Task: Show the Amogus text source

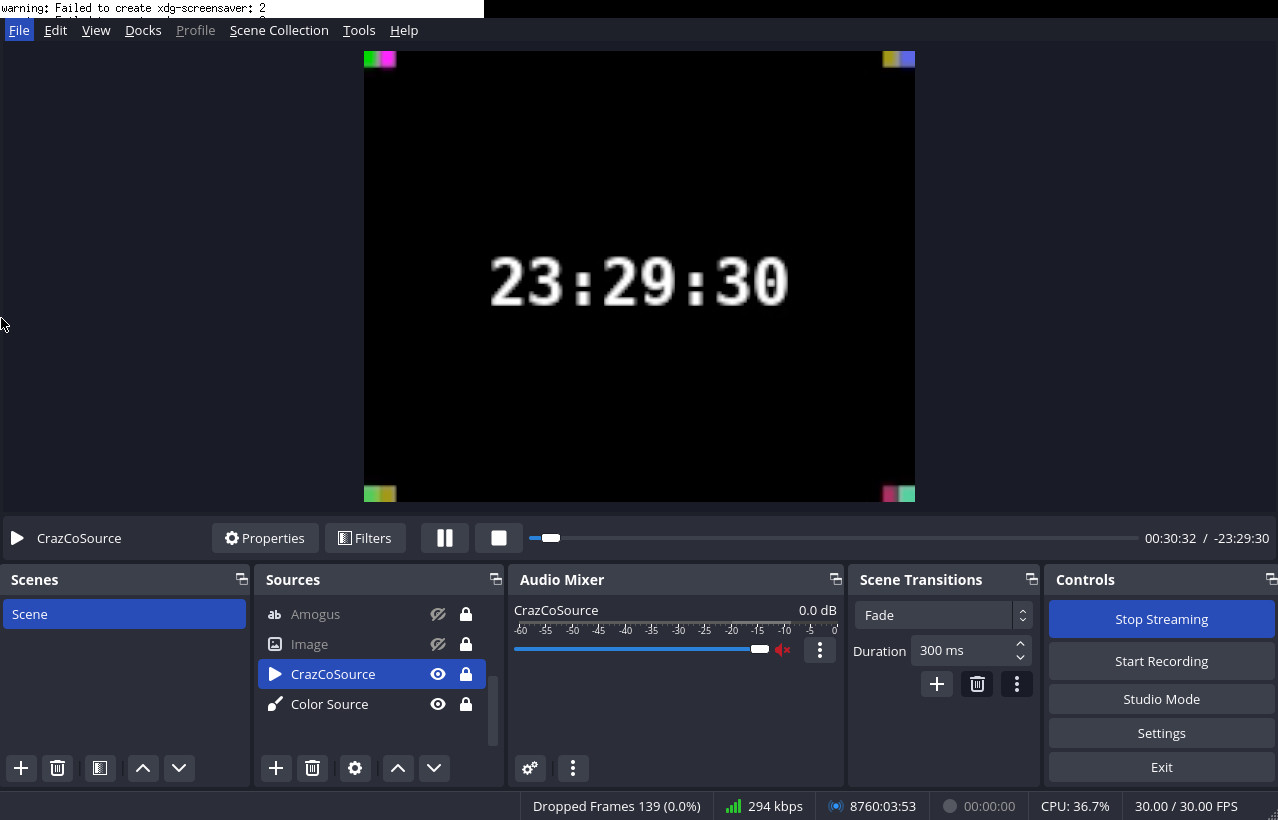Action: coord(438,614)
